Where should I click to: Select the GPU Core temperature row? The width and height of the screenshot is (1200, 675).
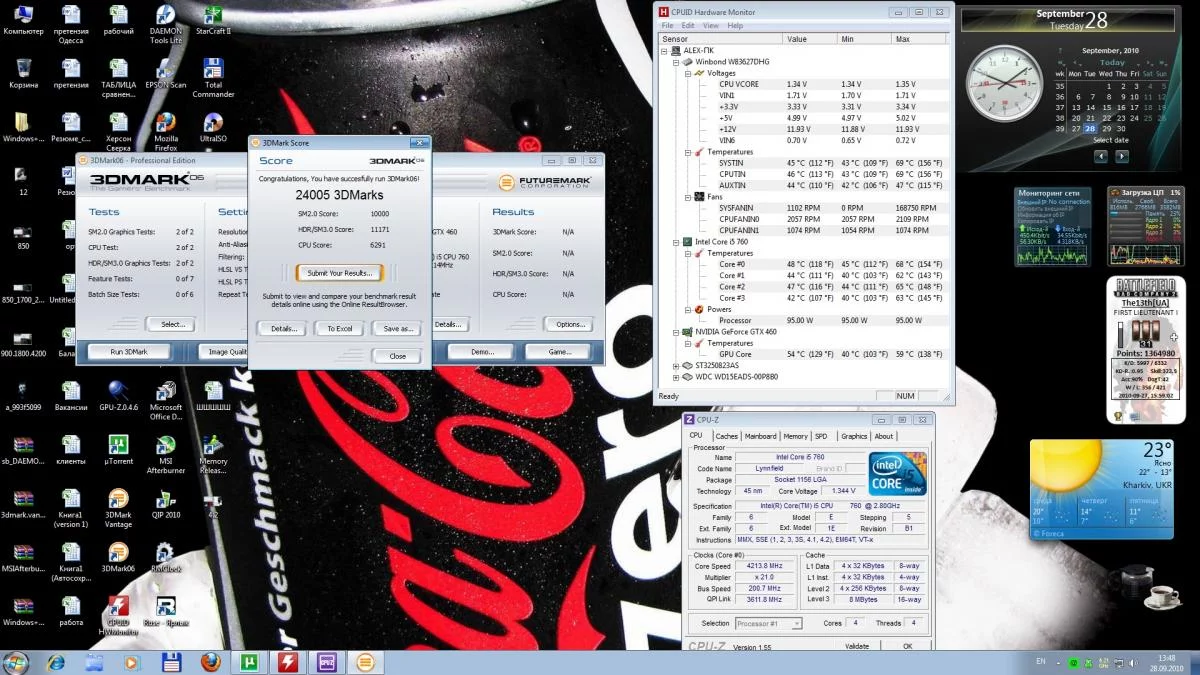pos(803,354)
